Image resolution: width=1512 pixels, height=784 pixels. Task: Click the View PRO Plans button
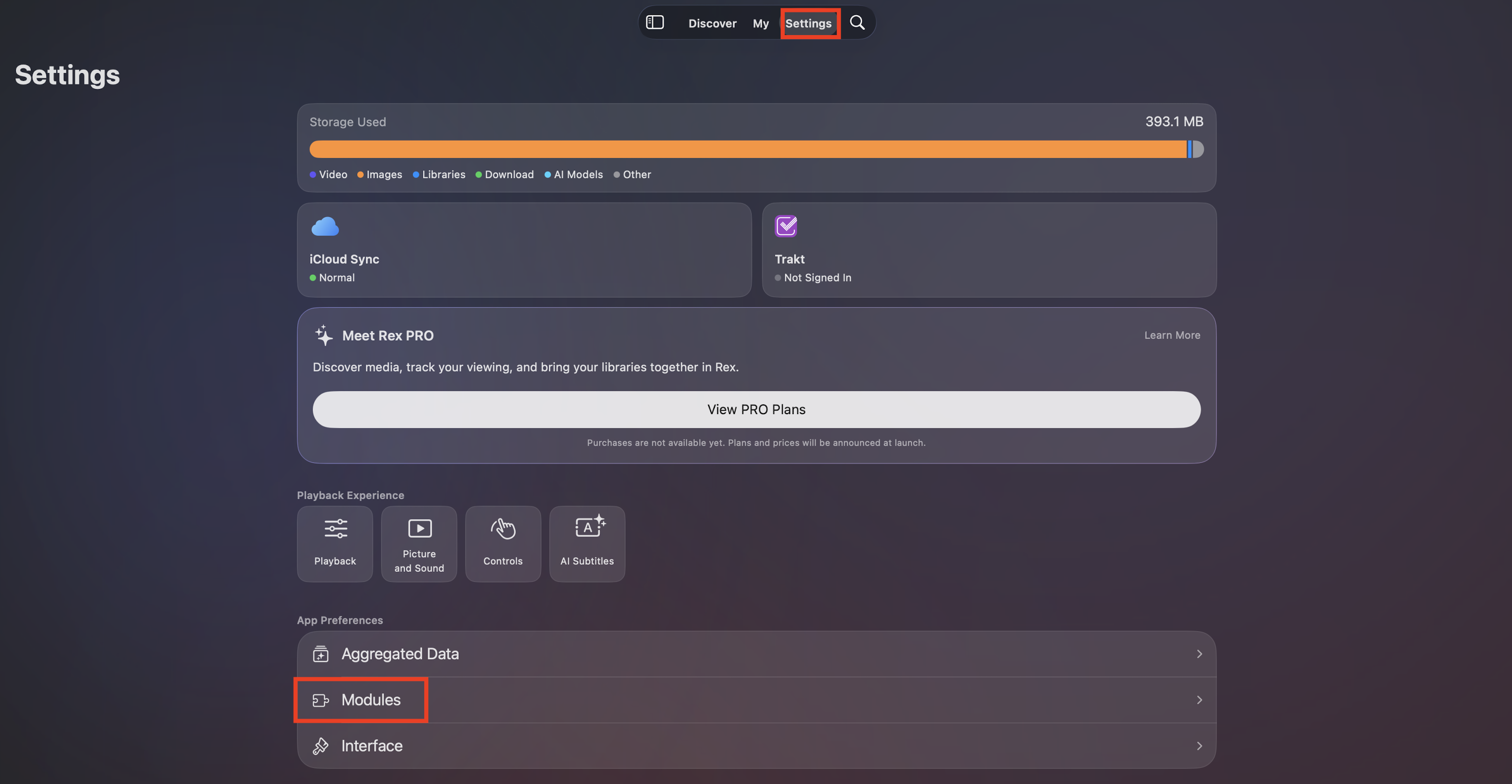(756, 410)
